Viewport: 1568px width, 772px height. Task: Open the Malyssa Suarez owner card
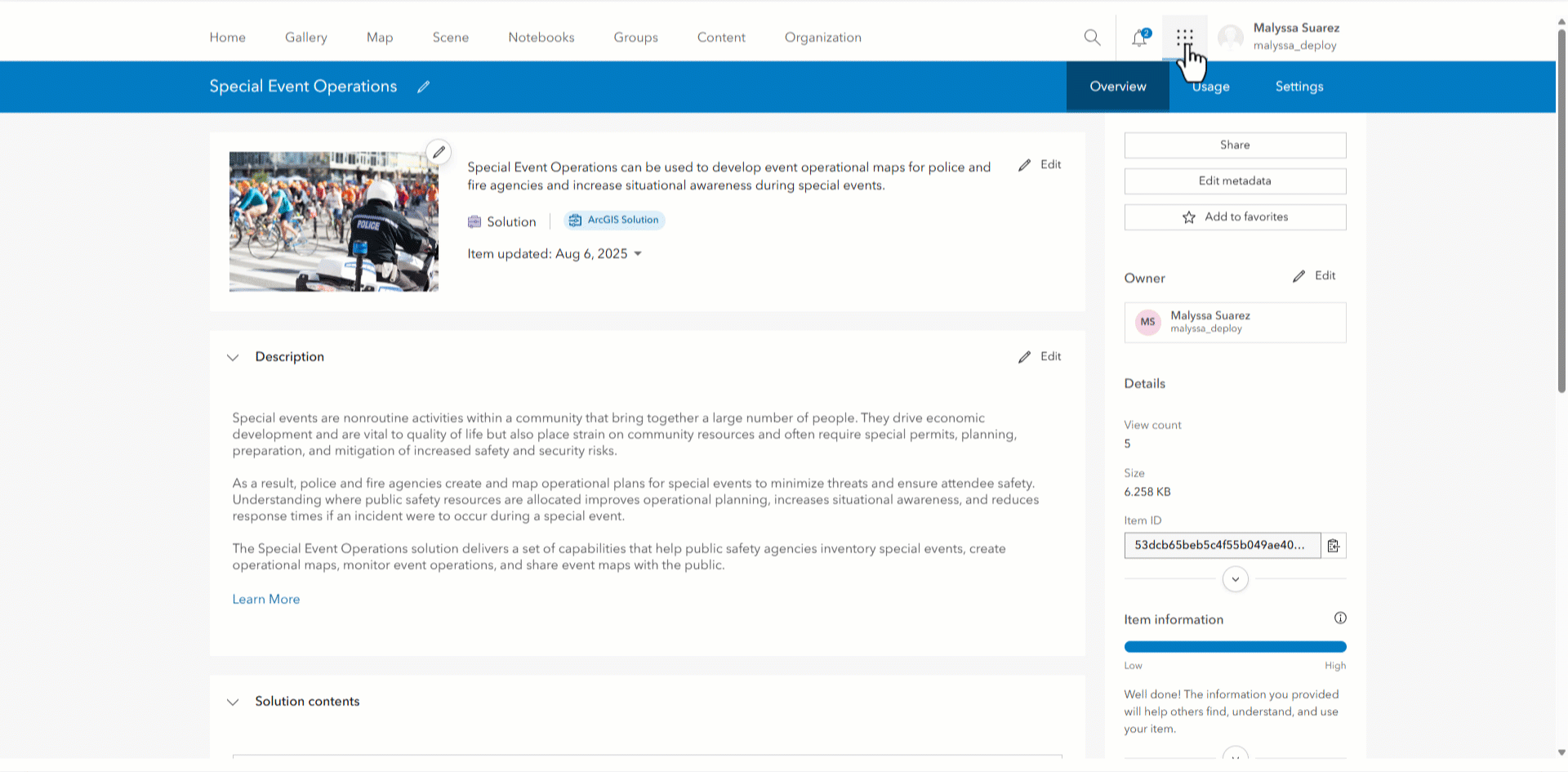(x=1235, y=322)
